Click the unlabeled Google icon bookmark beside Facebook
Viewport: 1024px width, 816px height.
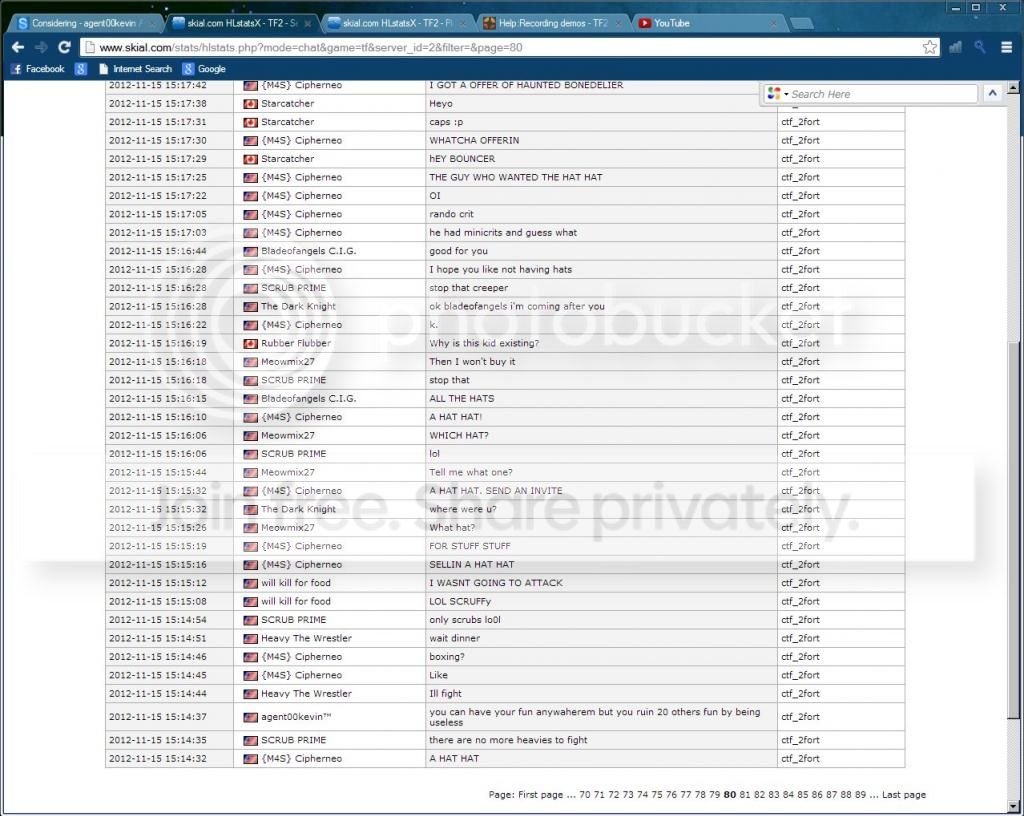click(x=80, y=69)
